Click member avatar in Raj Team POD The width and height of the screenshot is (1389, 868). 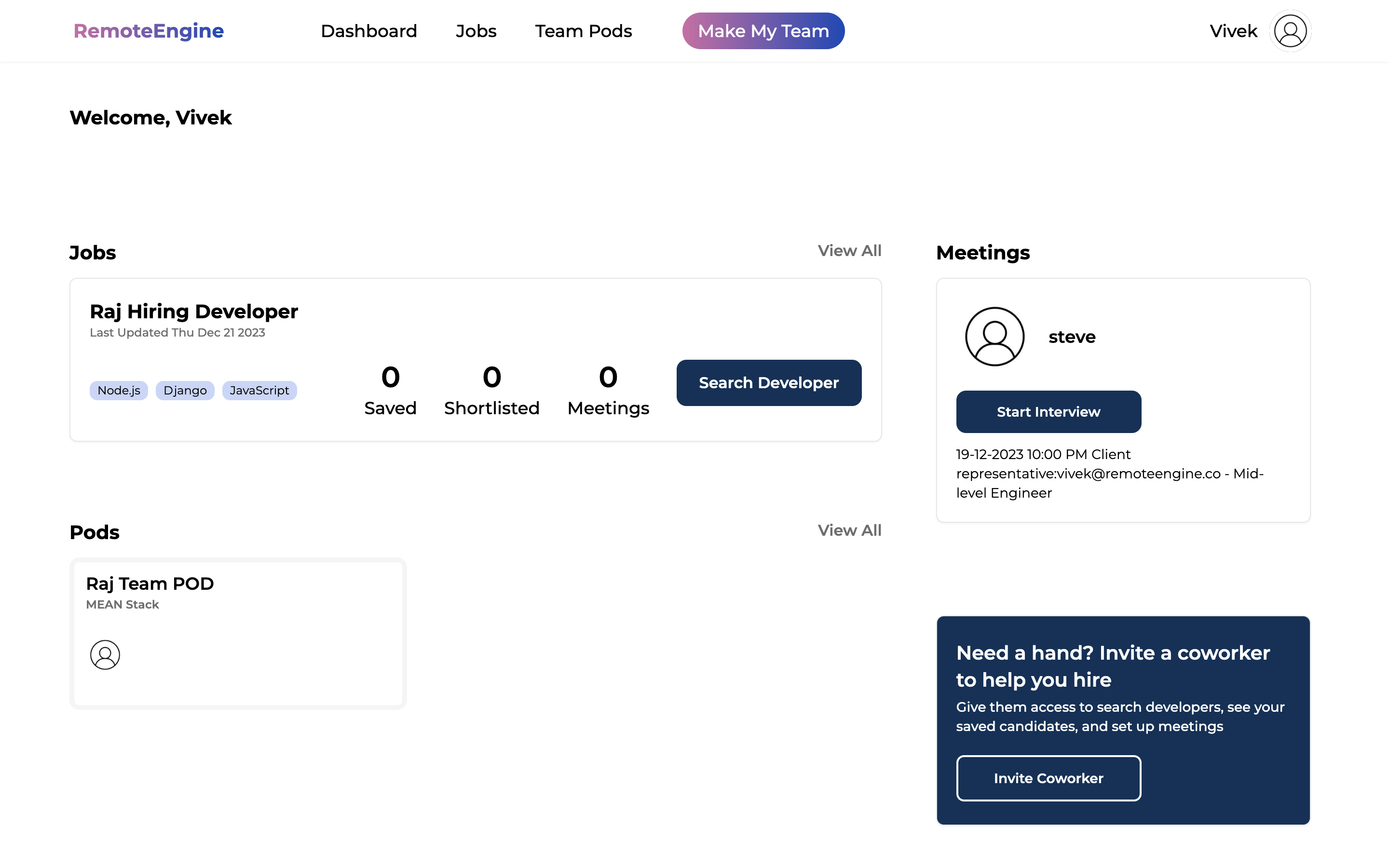(105, 654)
